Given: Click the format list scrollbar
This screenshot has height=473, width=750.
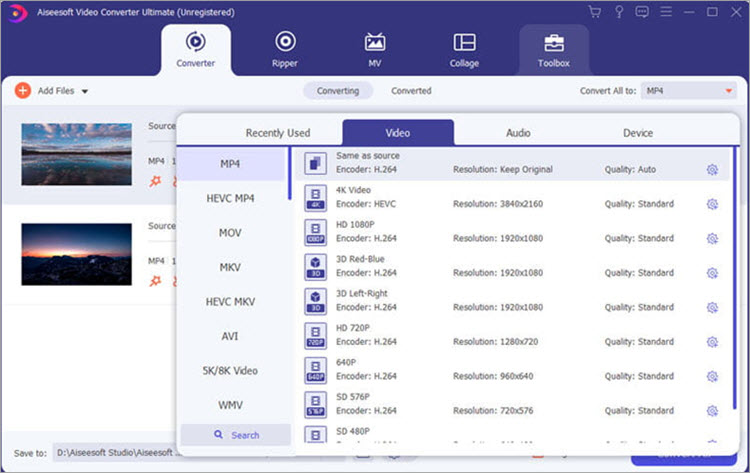Looking at the screenshot, I should (289, 174).
